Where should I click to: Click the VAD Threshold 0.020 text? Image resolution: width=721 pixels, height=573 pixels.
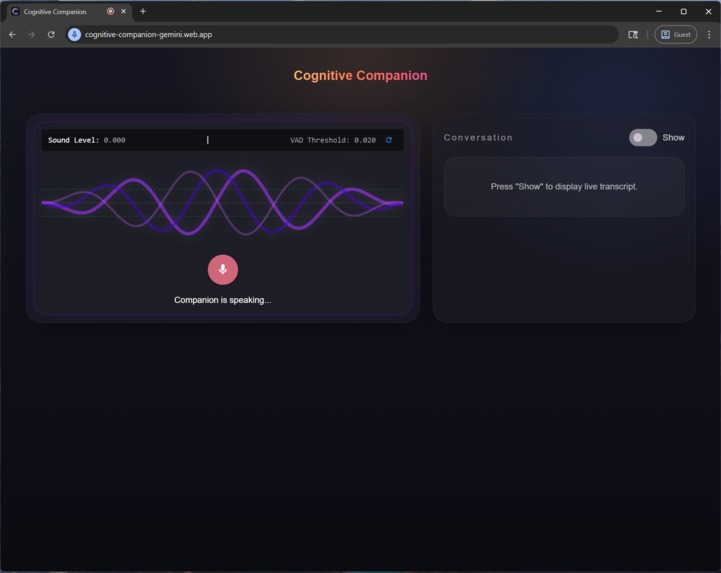point(332,140)
